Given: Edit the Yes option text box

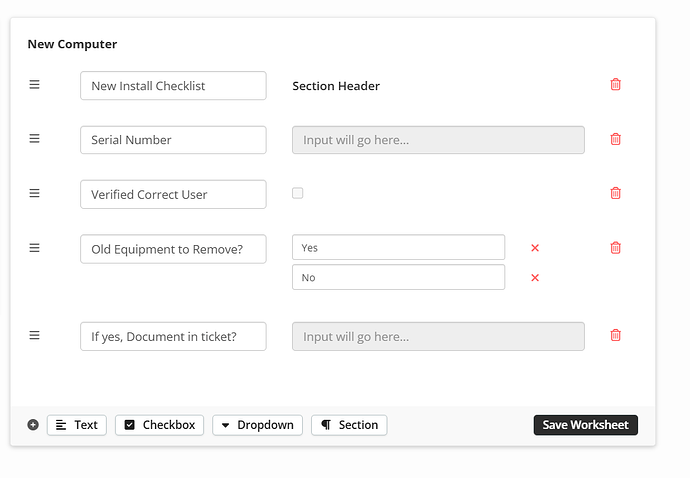Looking at the screenshot, I should coord(398,248).
